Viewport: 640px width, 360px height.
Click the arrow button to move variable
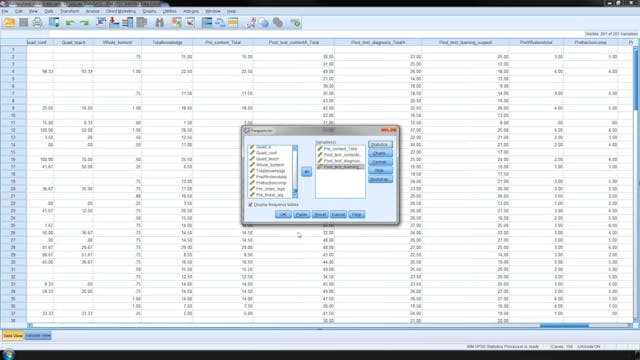307,172
